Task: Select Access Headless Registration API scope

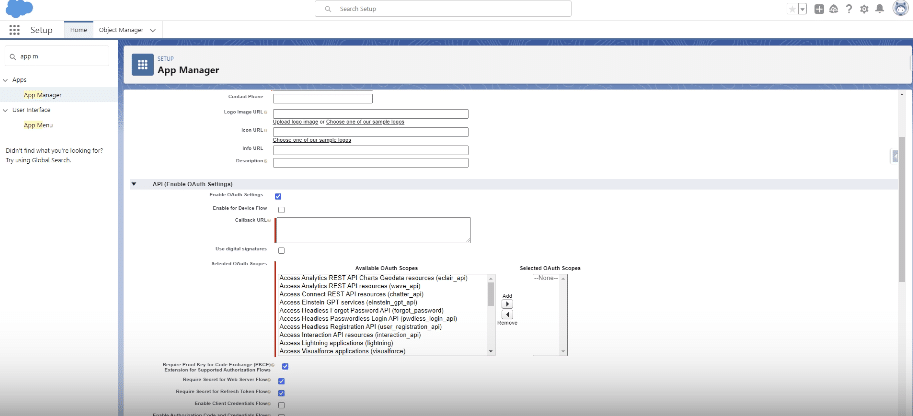Action: 360,327
